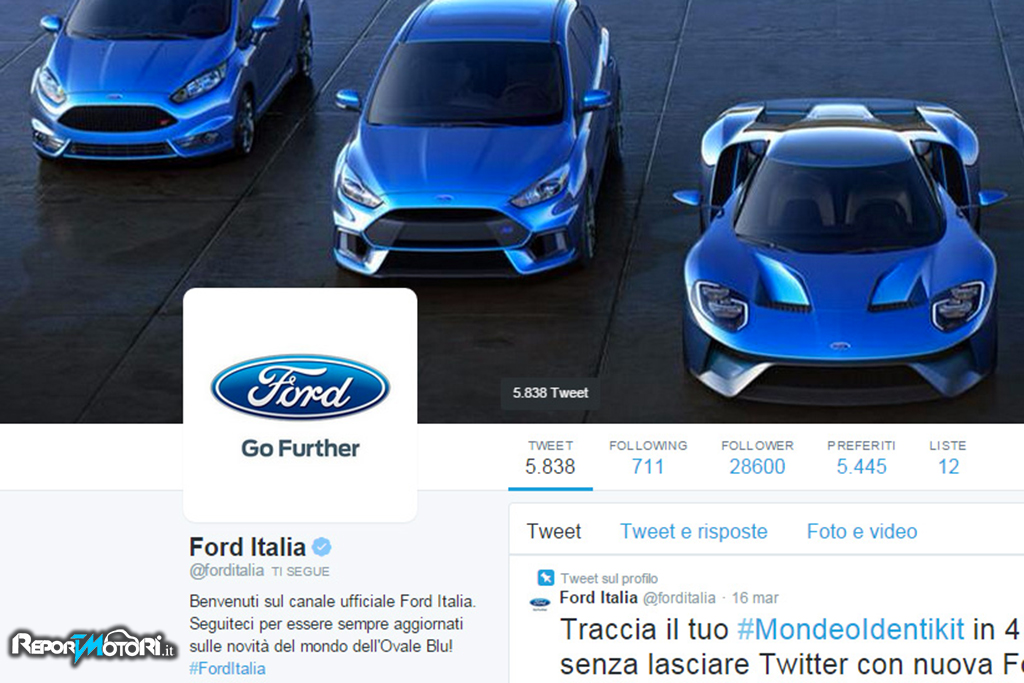This screenshot has width=1024, height=683.
Task: Open the #MondeoIdentikit hashtag link
Action: pos(850,629)
